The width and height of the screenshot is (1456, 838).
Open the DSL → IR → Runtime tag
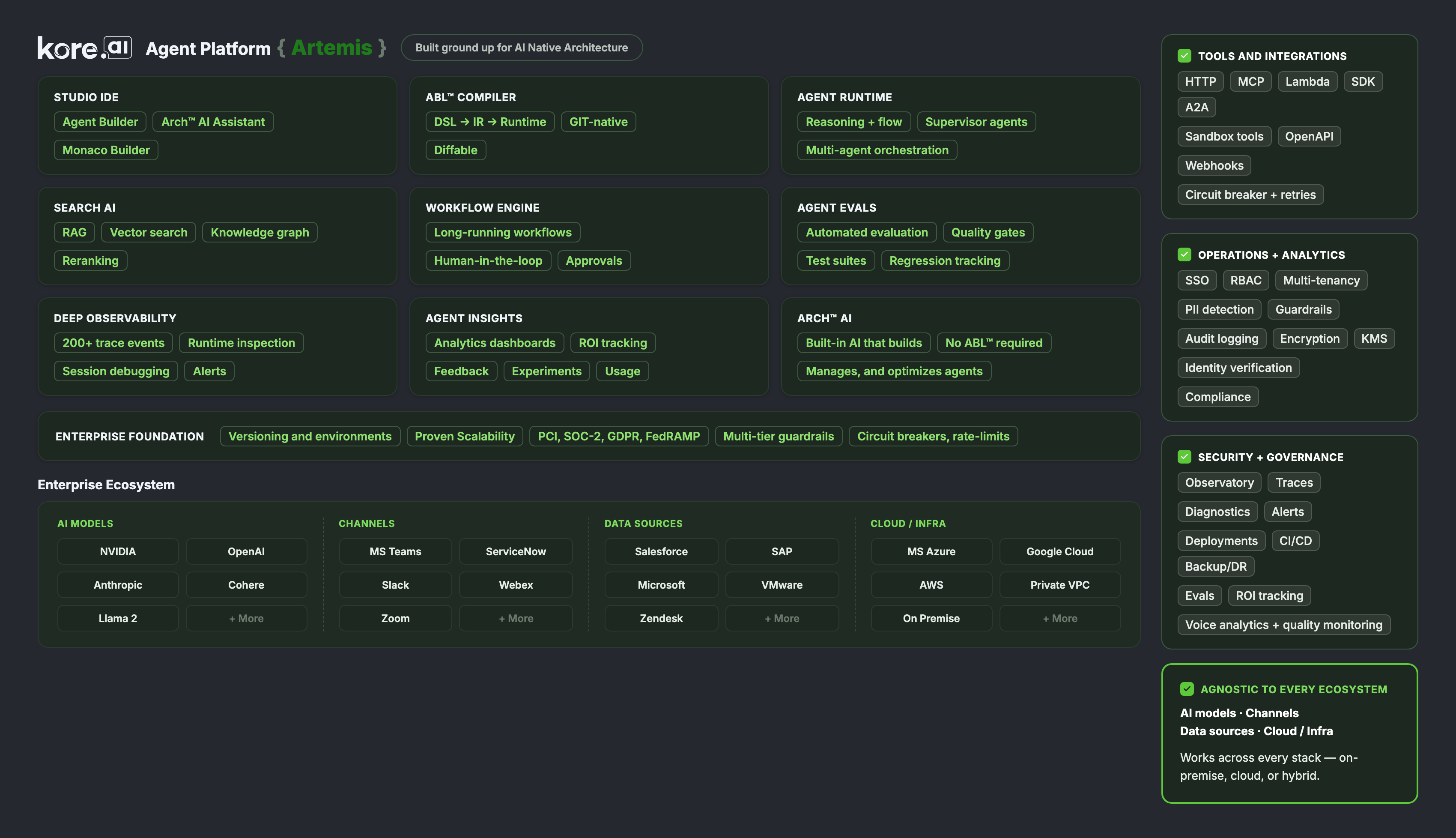click(x=489, y=121)
